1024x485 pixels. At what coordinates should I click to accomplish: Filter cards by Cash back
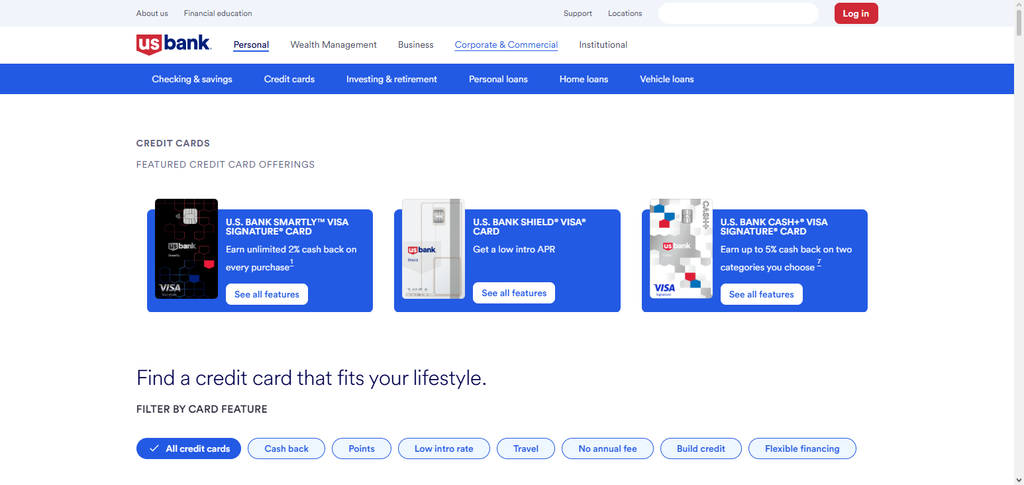click(x=286, y=448)
